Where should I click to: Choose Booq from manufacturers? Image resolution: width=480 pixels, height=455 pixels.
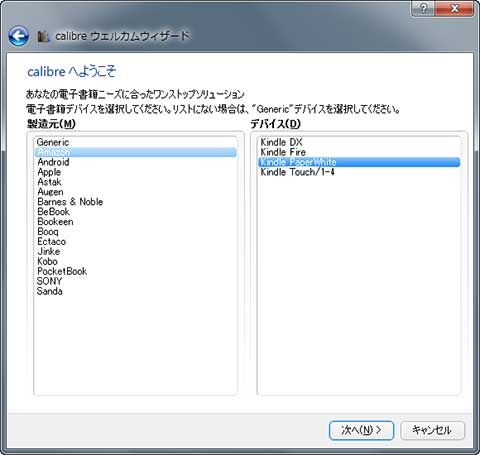pos(135,232)
